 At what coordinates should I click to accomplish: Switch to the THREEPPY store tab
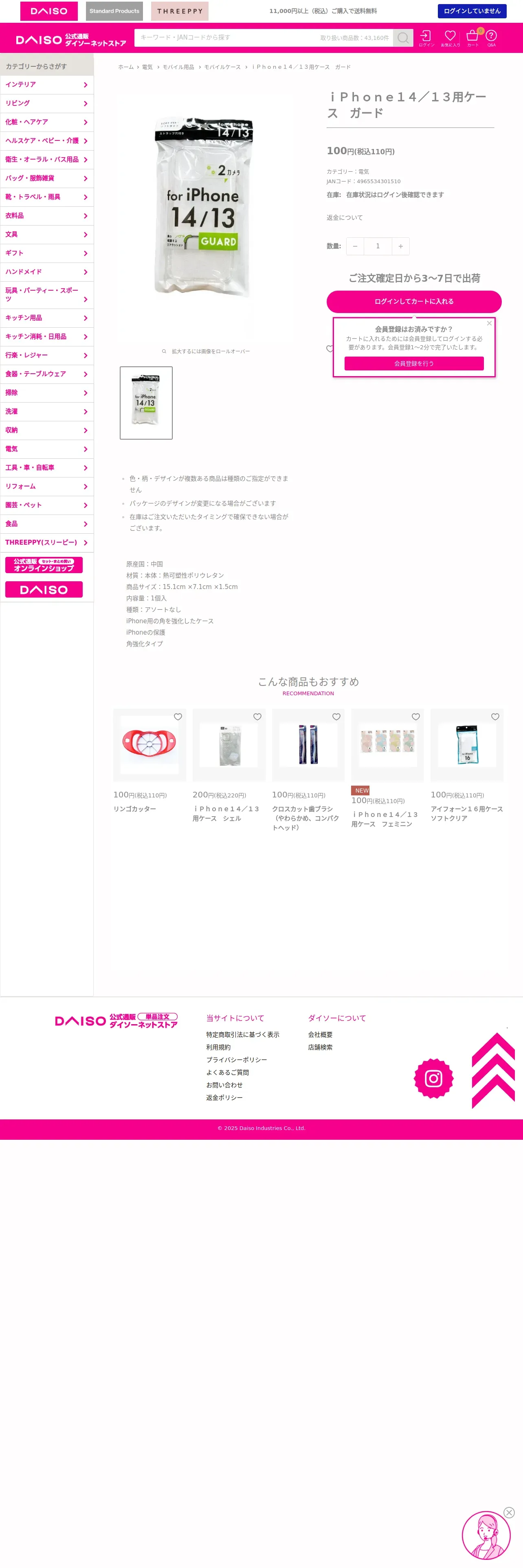(180, 11)
